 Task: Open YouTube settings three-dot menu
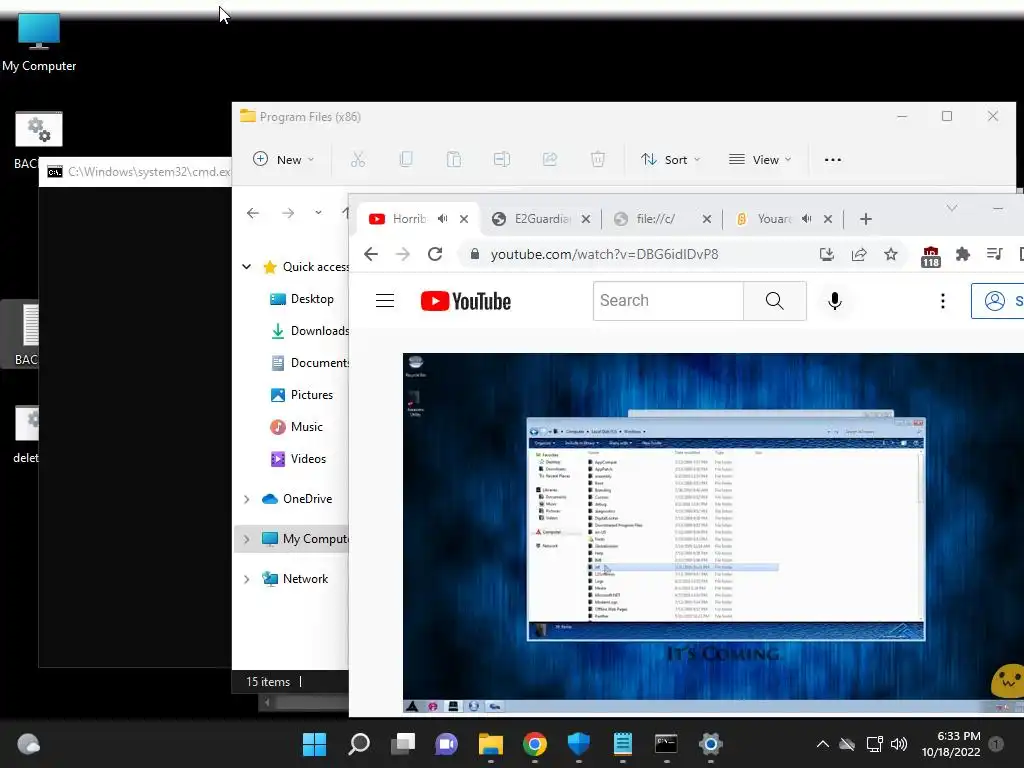pos(942,300)
